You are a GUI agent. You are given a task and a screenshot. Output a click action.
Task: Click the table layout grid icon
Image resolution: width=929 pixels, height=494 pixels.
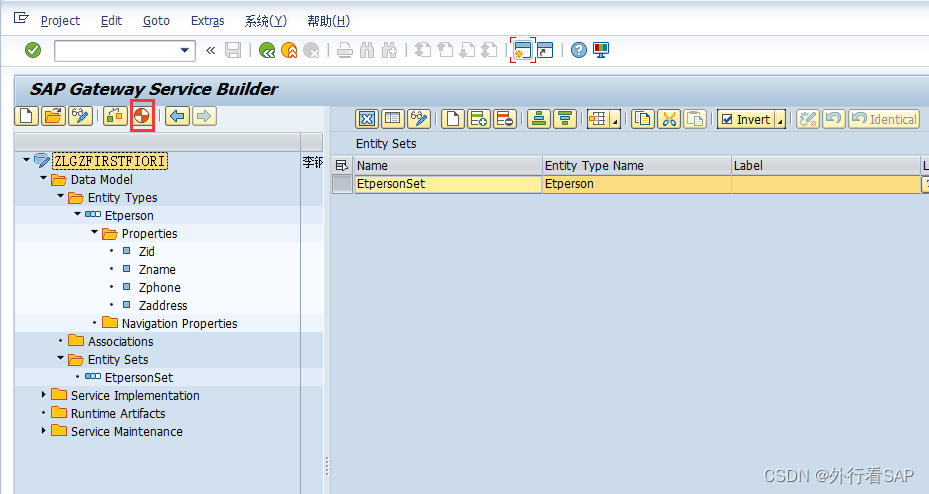[x=598, y=119]
